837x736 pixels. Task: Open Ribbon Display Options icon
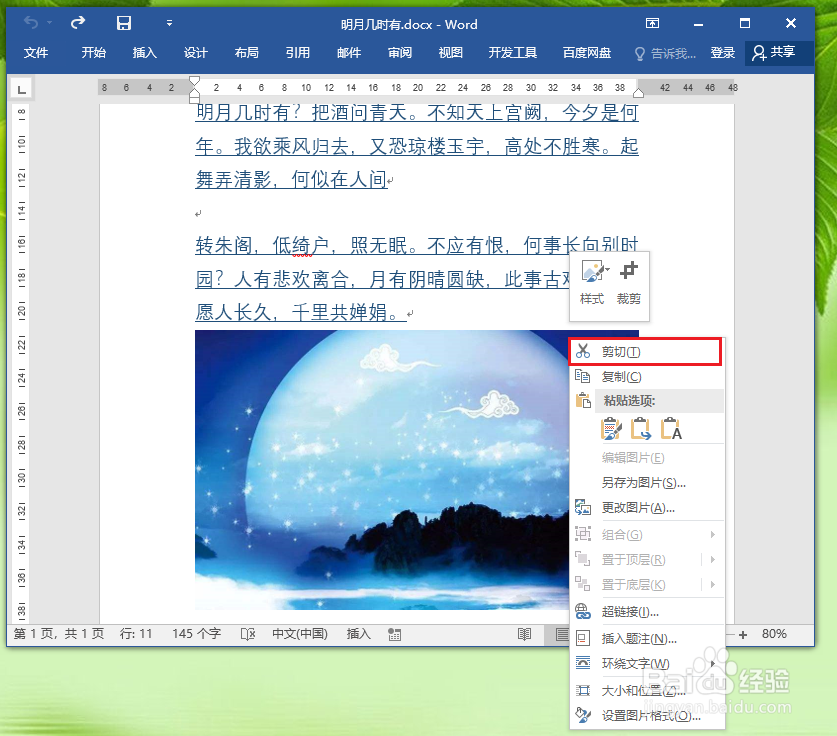coord(652,23)
